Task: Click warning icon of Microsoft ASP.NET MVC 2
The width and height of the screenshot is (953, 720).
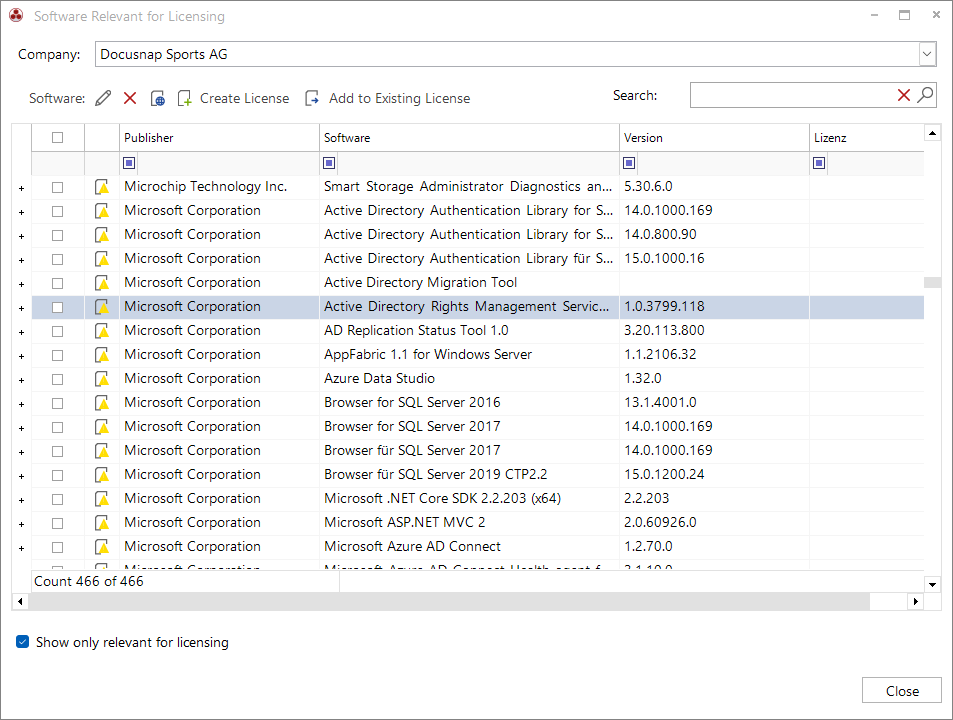Action: pyautogui.click(x=102, y=523)
